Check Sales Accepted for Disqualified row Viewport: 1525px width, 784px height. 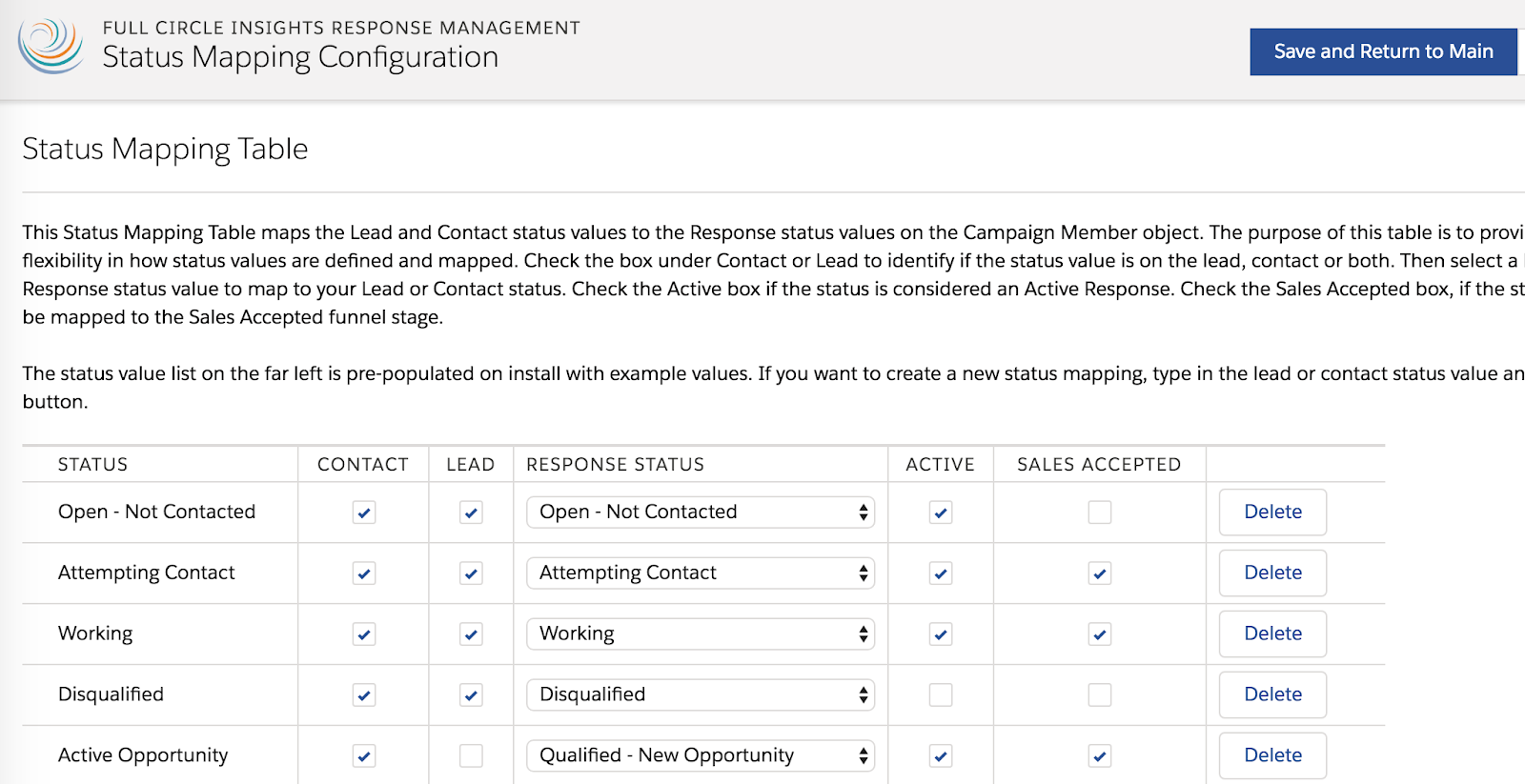coord(1100,695)
